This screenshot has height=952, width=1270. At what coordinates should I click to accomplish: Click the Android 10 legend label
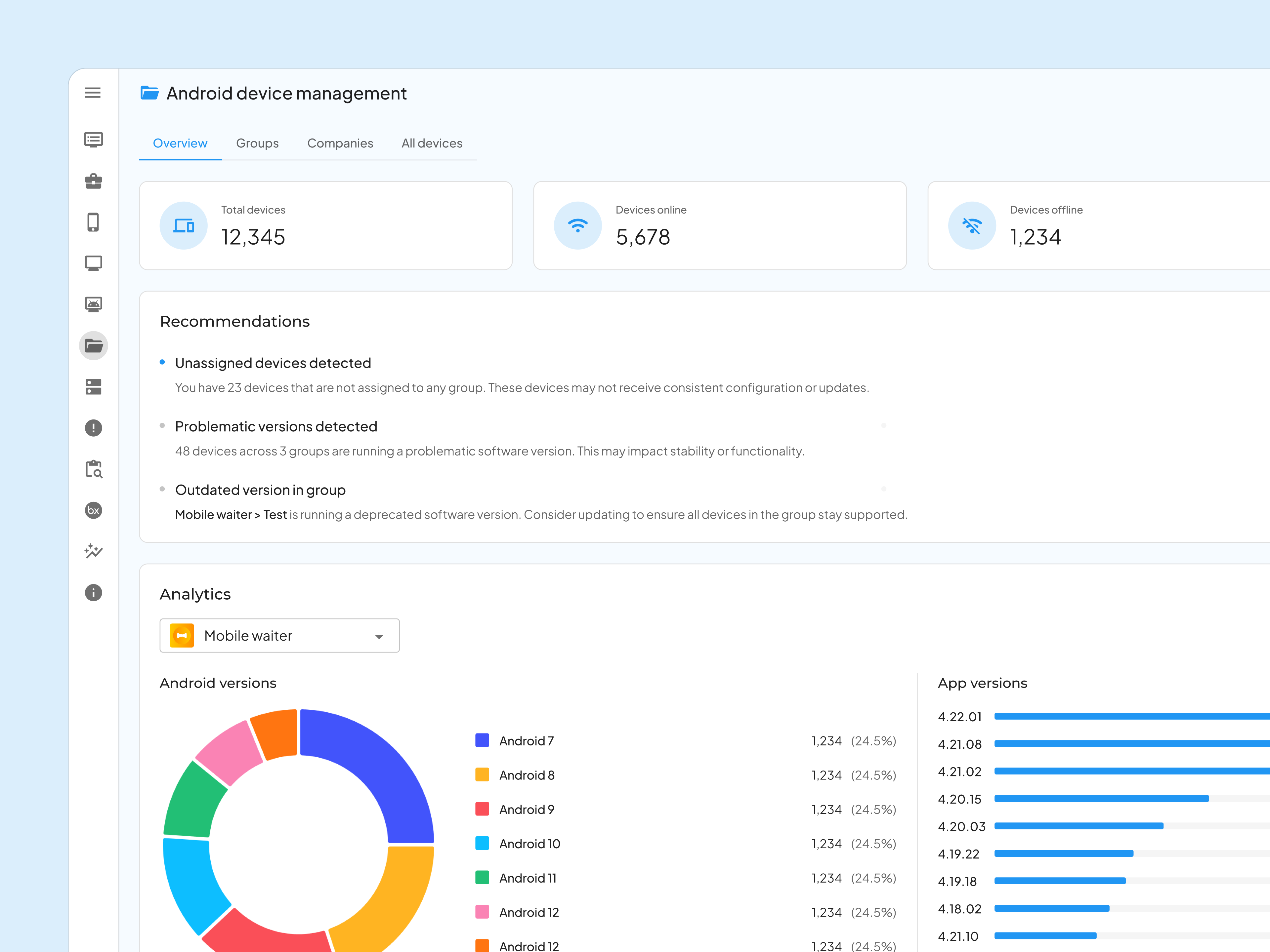pos(530,844)
